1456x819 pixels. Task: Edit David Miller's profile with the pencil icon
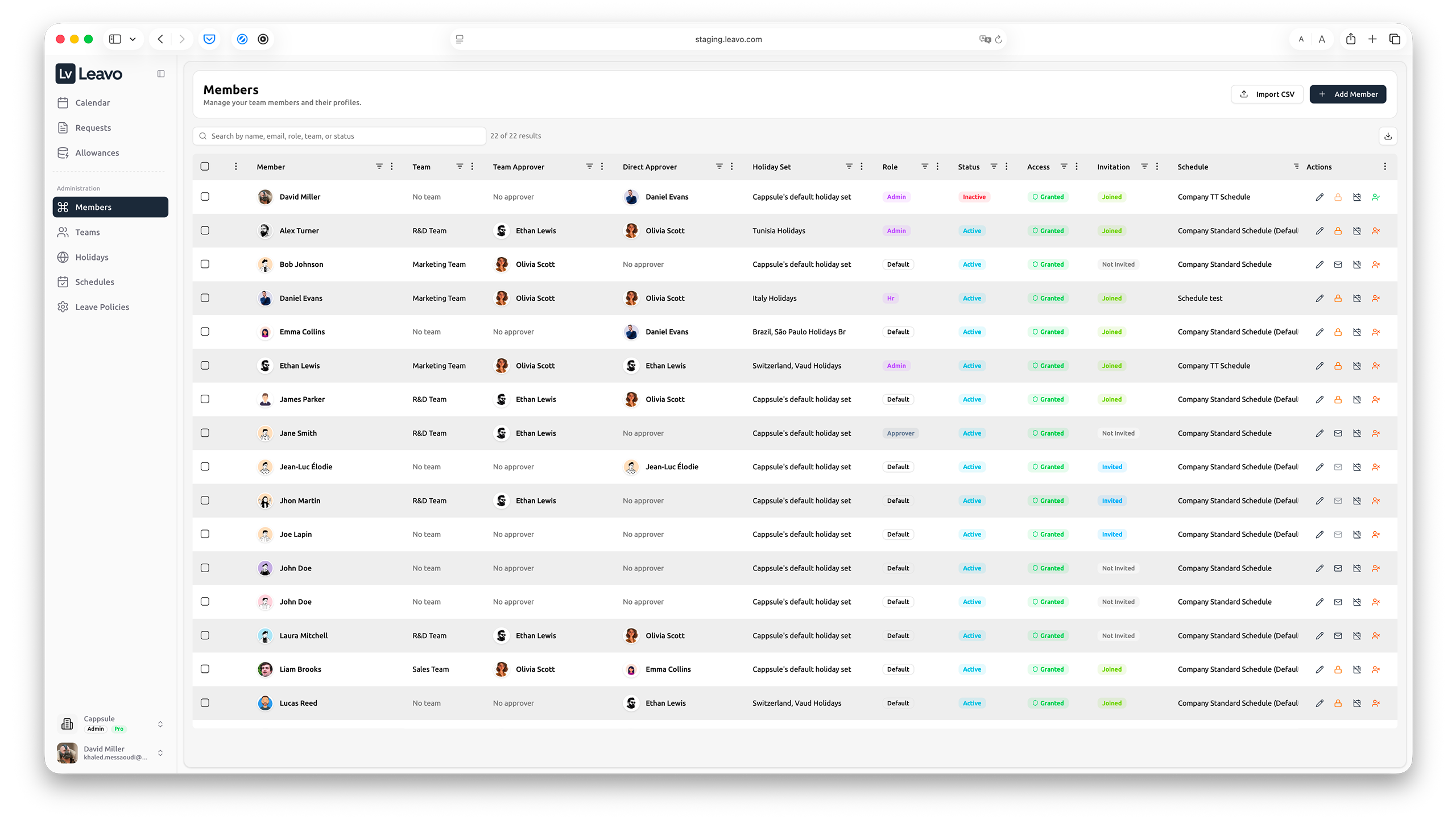coord(1319,197)
